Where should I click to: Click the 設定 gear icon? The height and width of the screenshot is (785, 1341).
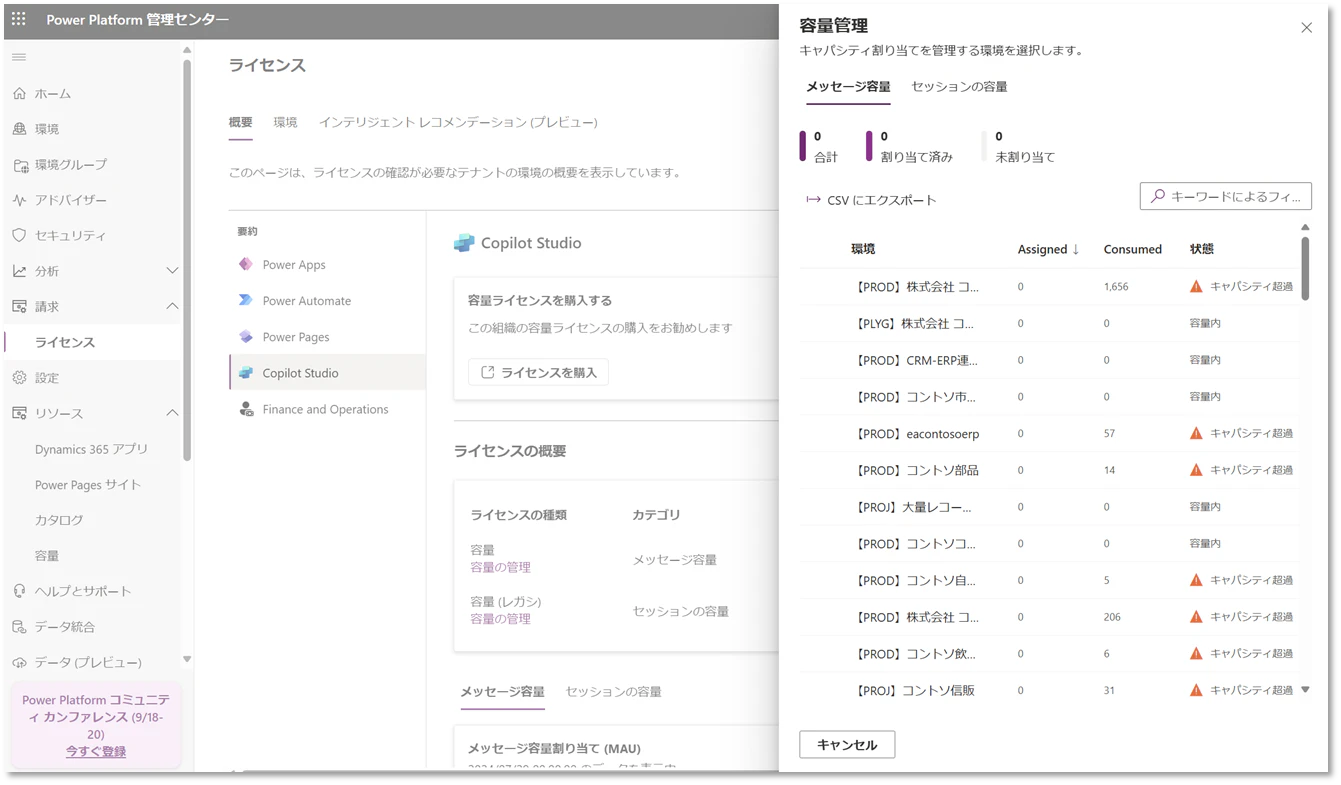[19, 378]
